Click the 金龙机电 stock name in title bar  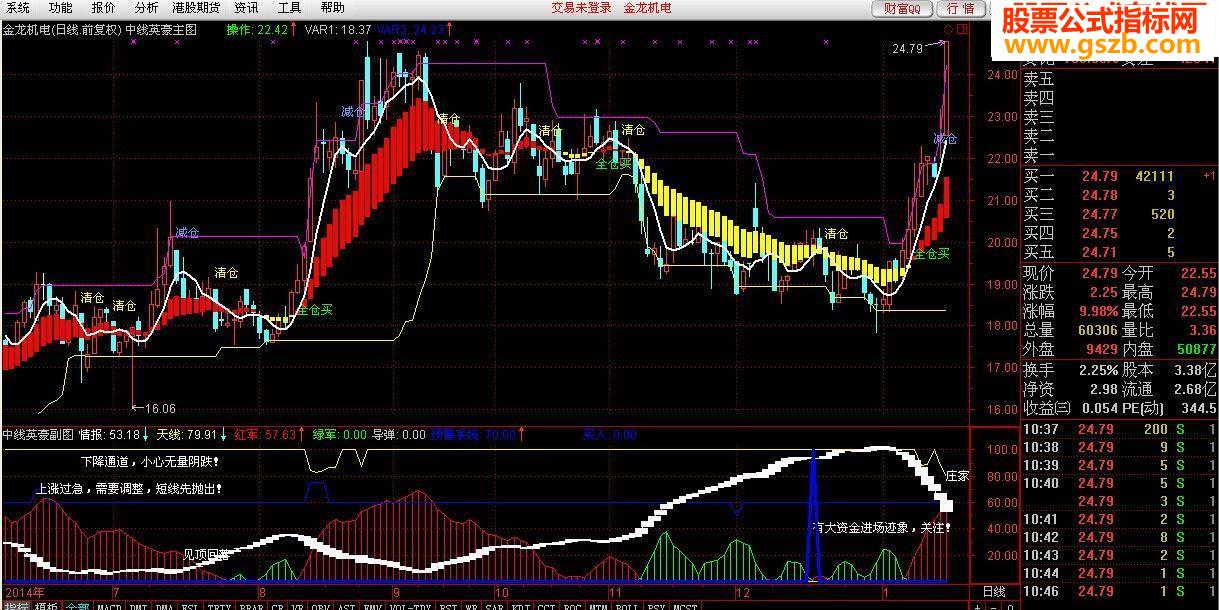tap(647, 7)
